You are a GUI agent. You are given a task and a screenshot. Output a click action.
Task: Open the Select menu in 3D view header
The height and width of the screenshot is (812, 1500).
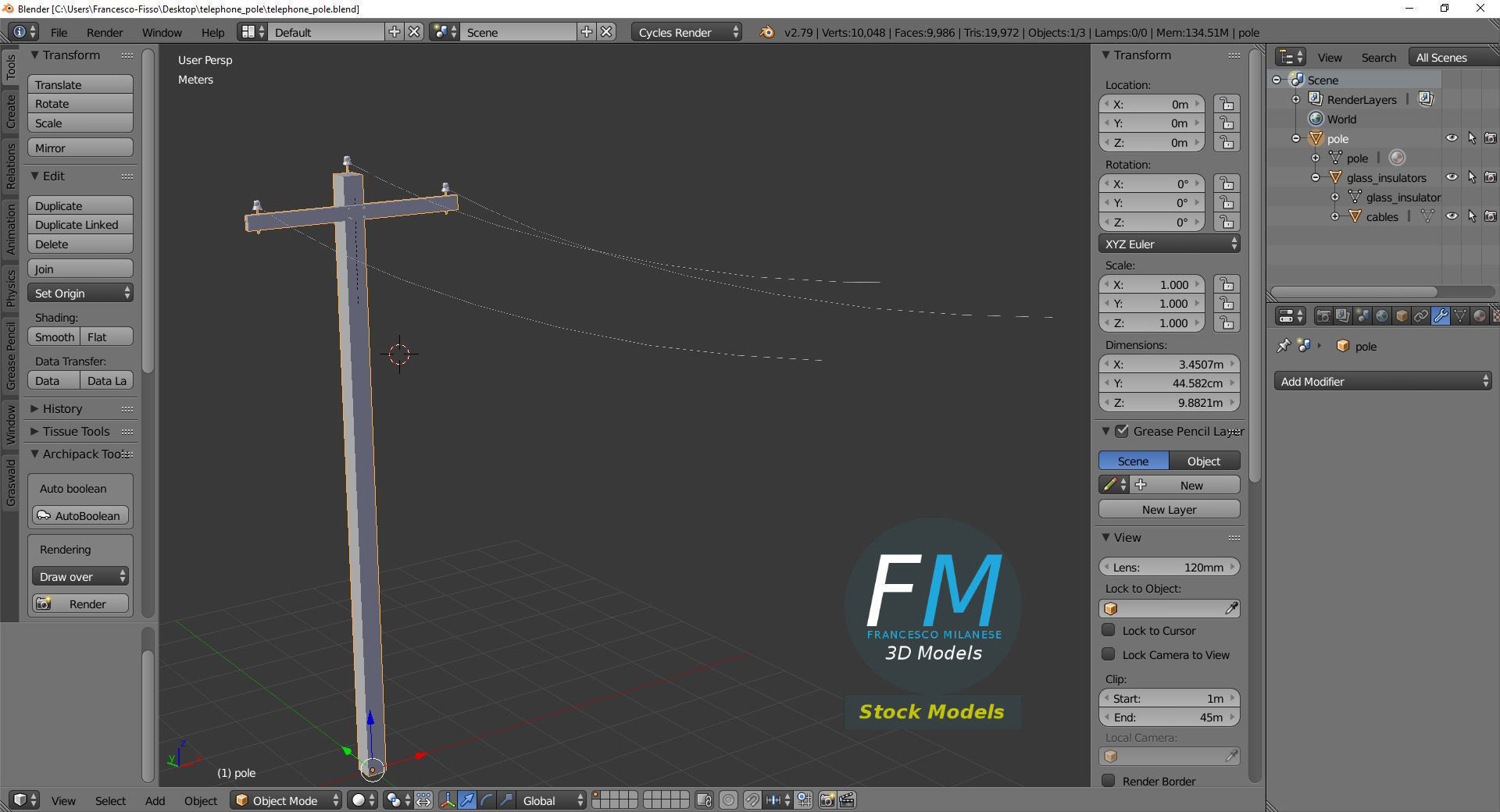110,800
